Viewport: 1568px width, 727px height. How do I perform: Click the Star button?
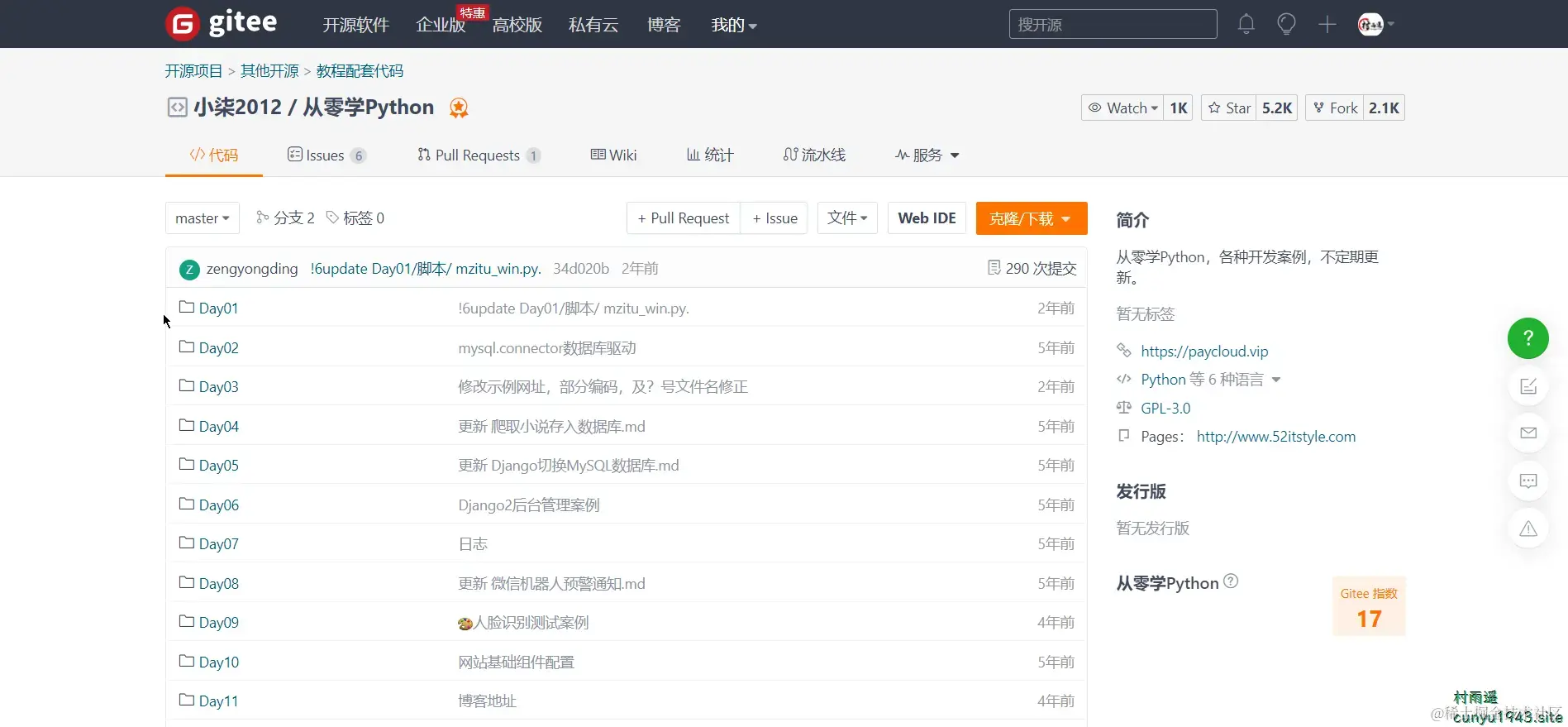(1229, 108)
